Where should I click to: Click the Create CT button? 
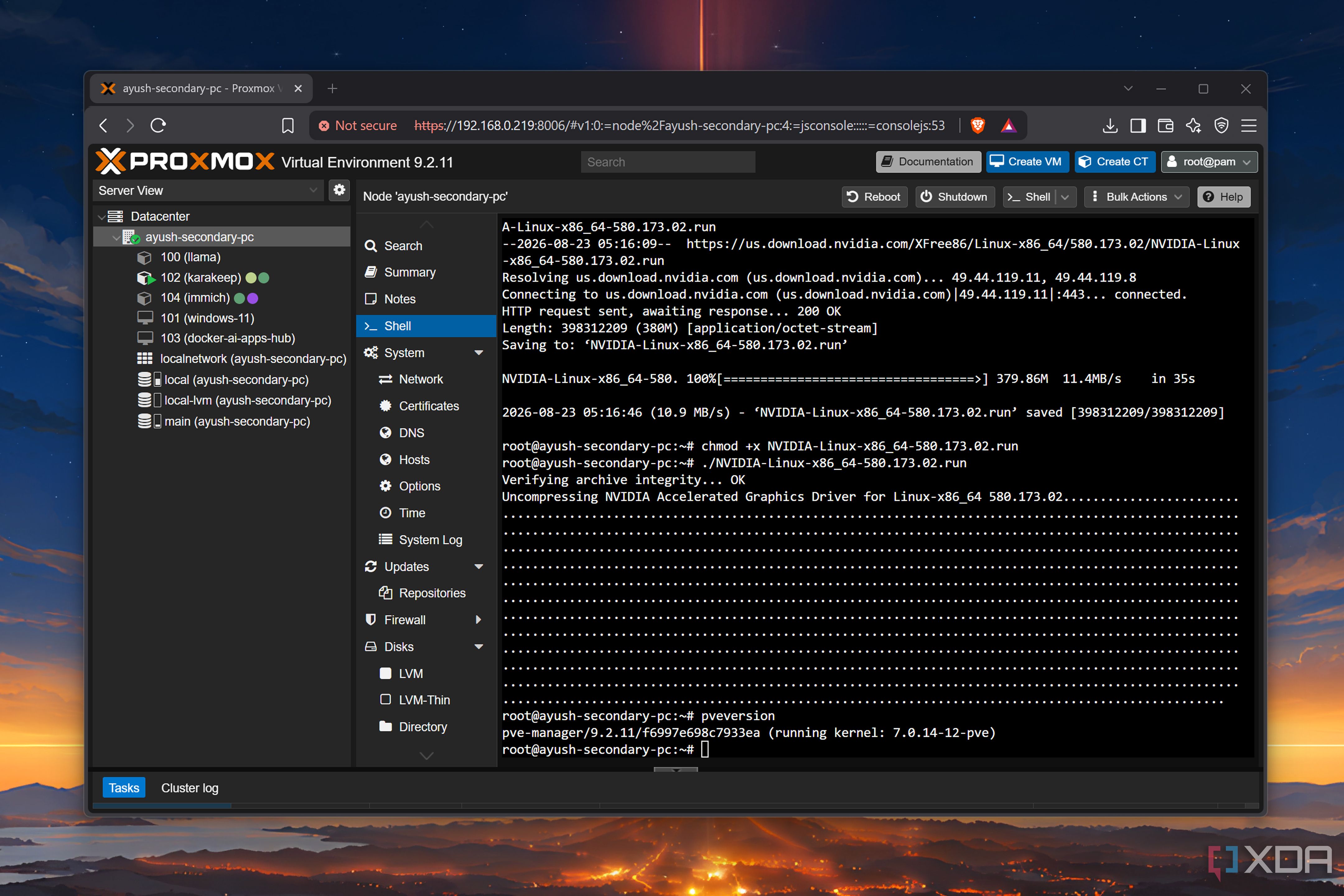[1115, 162]
